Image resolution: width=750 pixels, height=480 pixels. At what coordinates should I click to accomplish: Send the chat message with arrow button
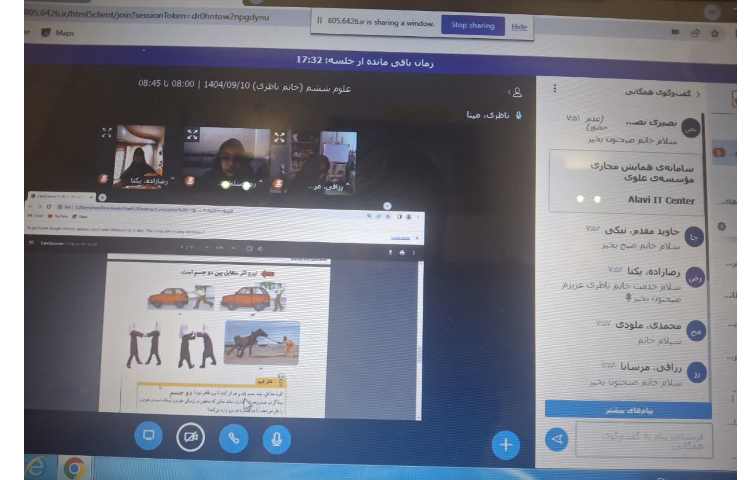coord(559,439)
